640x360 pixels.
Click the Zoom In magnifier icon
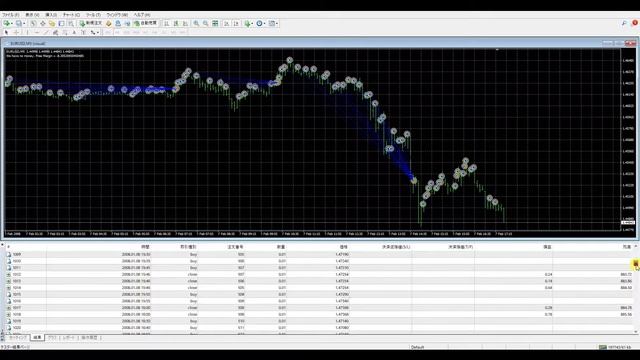(196, 23)
